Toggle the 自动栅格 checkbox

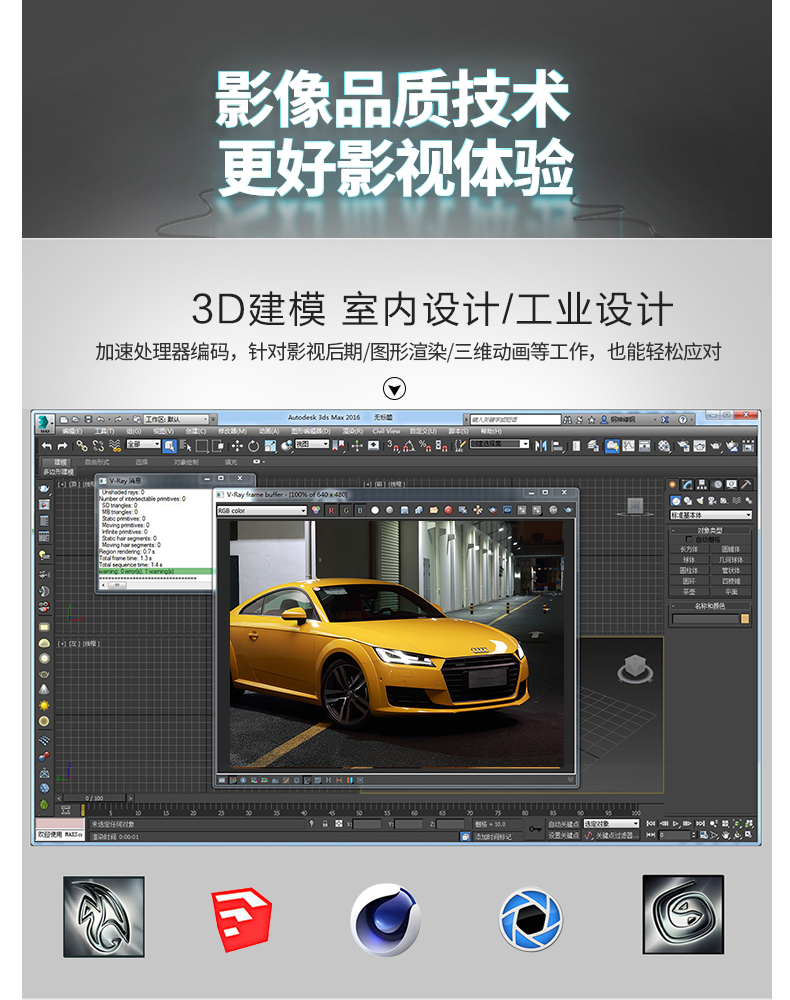point(689,540)
